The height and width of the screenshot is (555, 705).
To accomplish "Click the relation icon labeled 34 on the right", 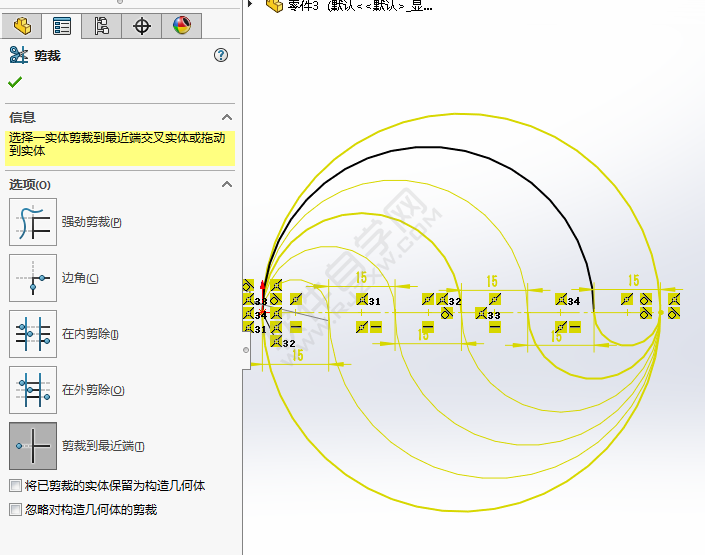I will [561, 299].
